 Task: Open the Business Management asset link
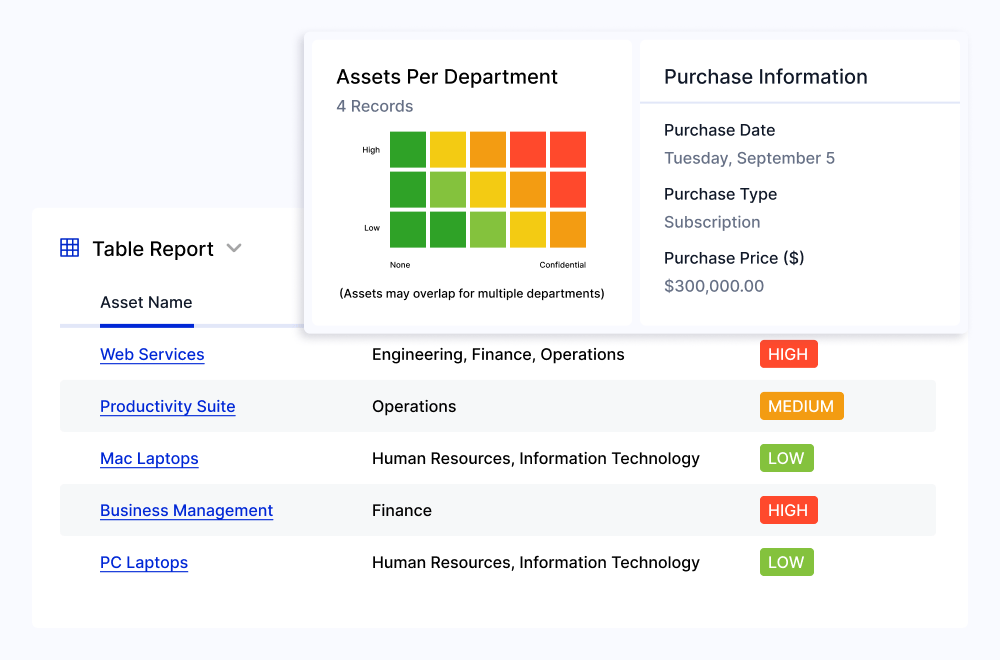pos(186,510)
